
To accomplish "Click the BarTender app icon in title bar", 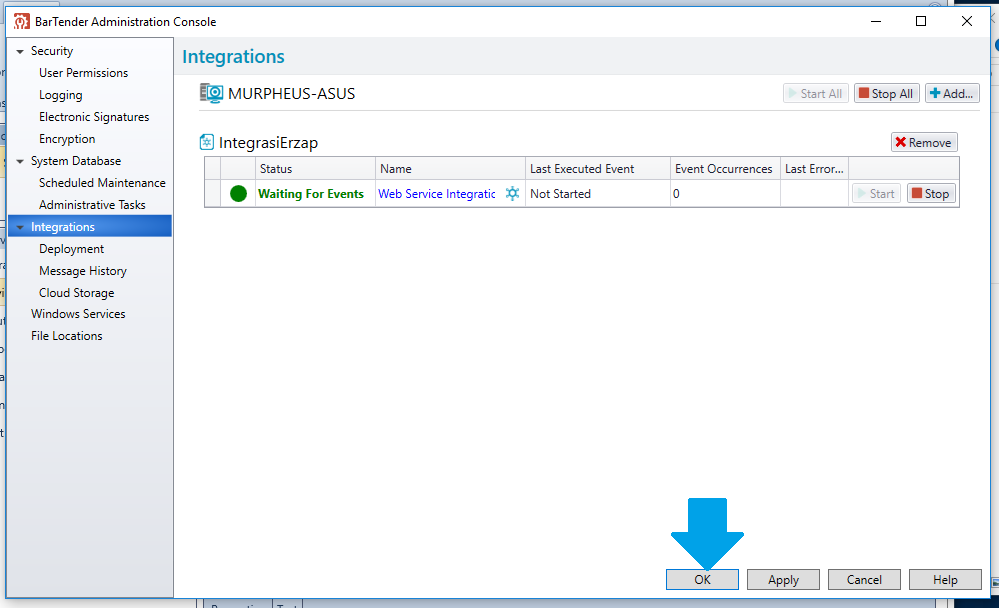I will [x=22, y=22].
